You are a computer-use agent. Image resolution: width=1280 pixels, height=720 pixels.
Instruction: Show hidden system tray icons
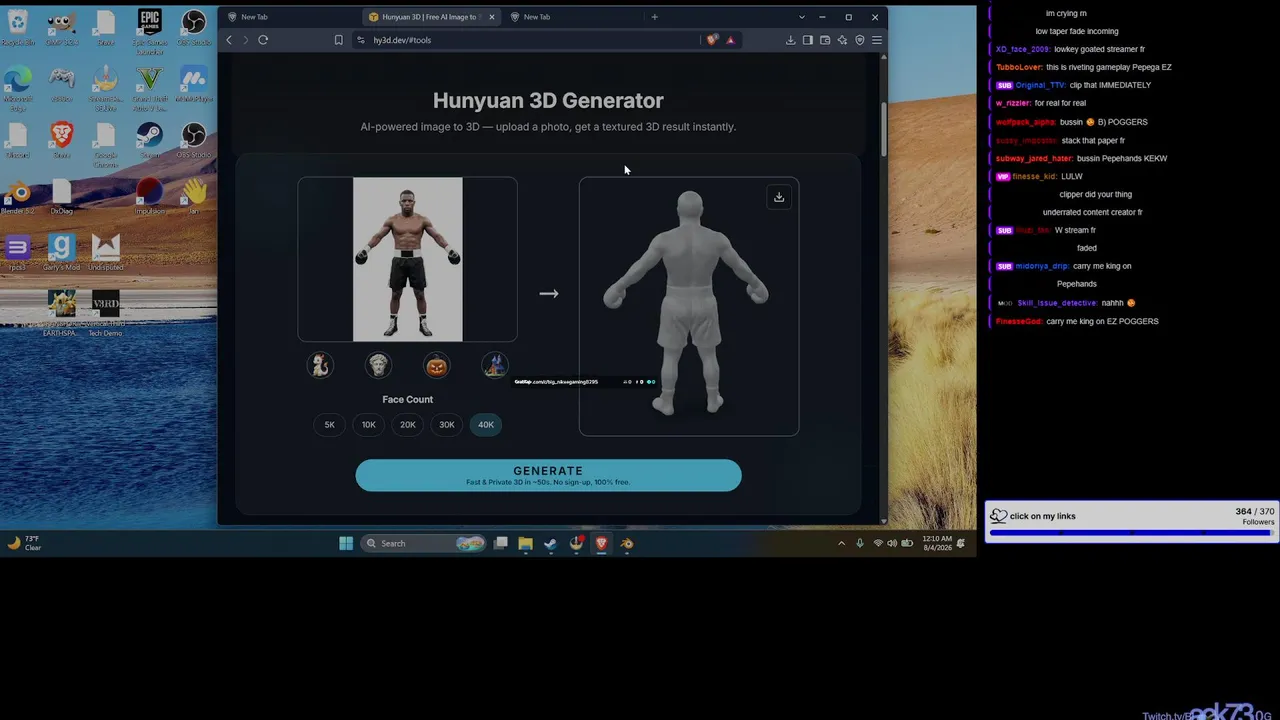pos(841,543)
